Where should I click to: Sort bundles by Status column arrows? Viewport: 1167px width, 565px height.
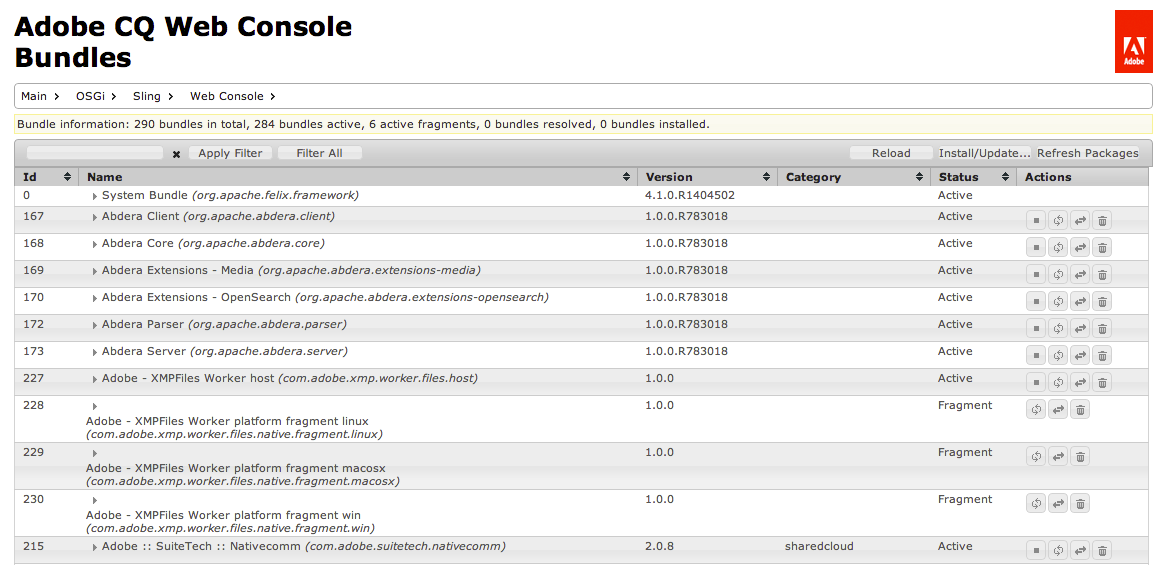[1005, 177]
